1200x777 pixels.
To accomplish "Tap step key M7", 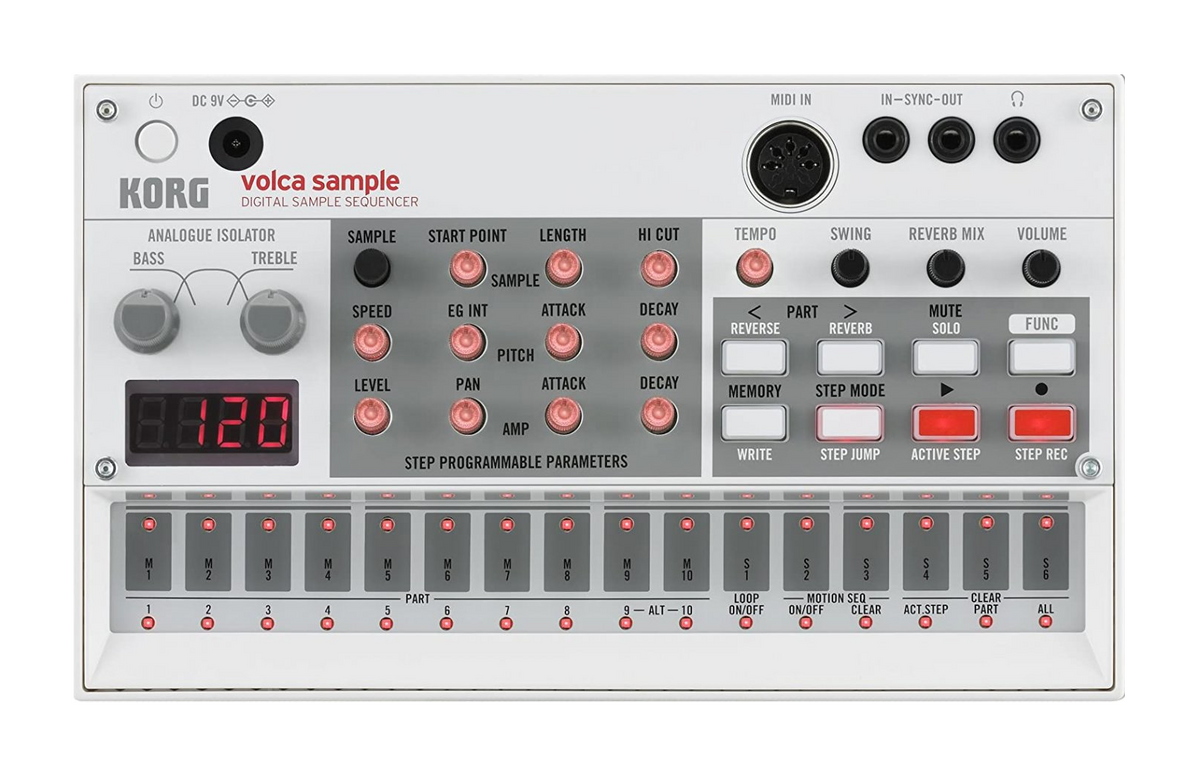I will pyautogui.click(x=507, y=552).
